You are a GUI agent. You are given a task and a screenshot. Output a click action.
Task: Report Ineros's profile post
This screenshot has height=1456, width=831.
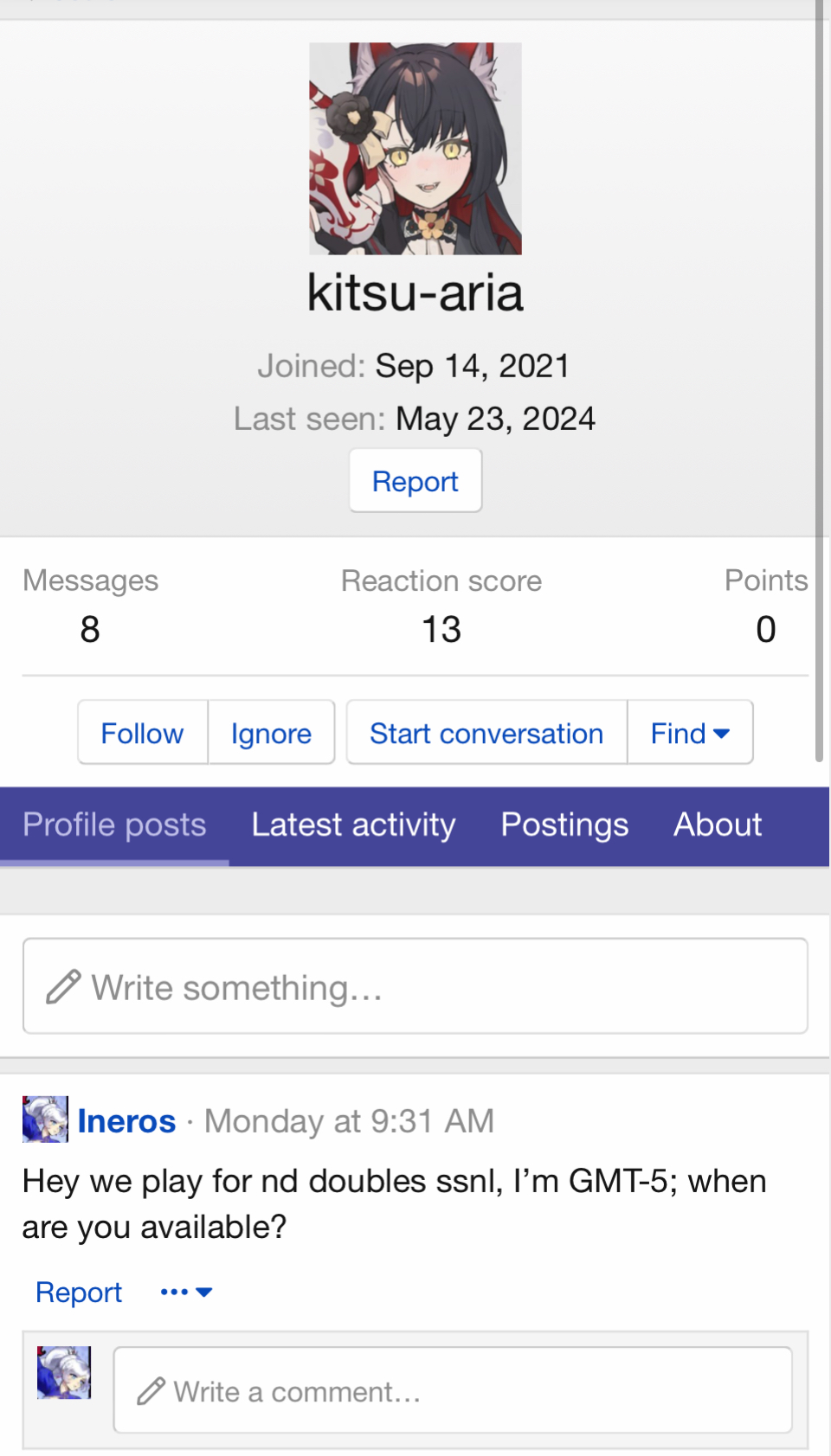[79, 1292]
